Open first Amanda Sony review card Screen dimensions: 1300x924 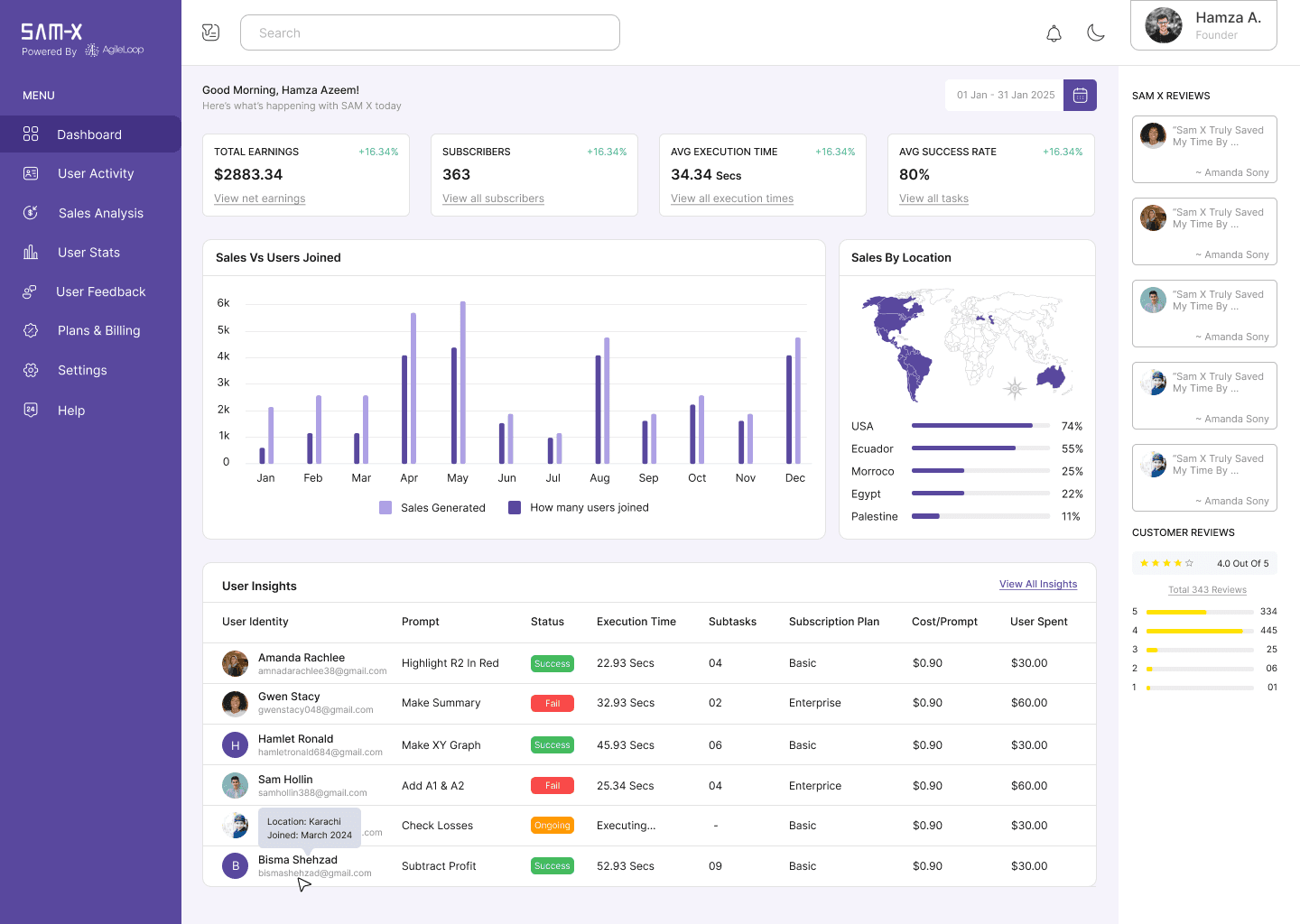pos(1204,149)
